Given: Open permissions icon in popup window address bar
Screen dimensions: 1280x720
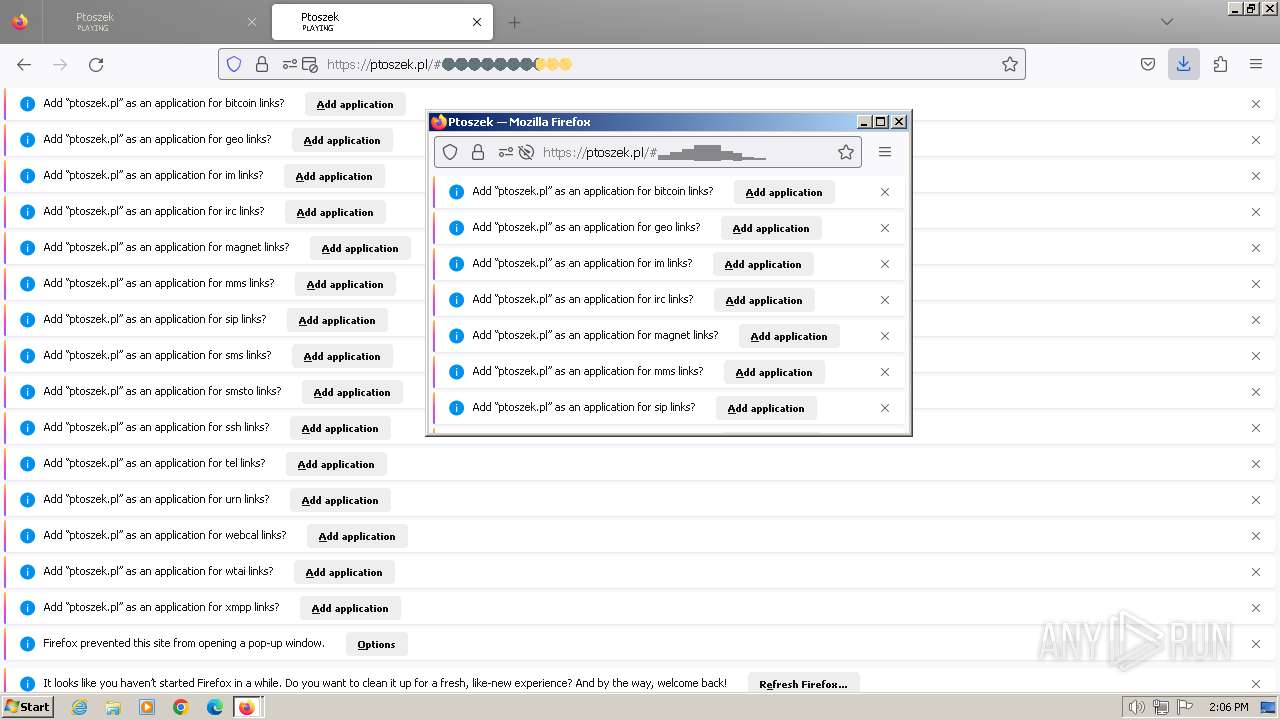Looking at the screenshot, I should [x=505, y=152].
